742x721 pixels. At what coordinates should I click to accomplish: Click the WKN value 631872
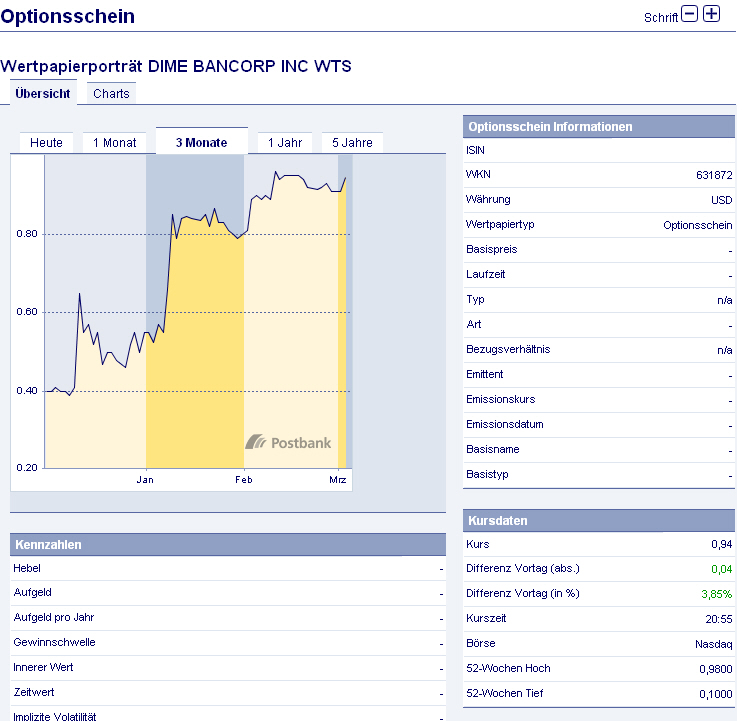[714, 175]
